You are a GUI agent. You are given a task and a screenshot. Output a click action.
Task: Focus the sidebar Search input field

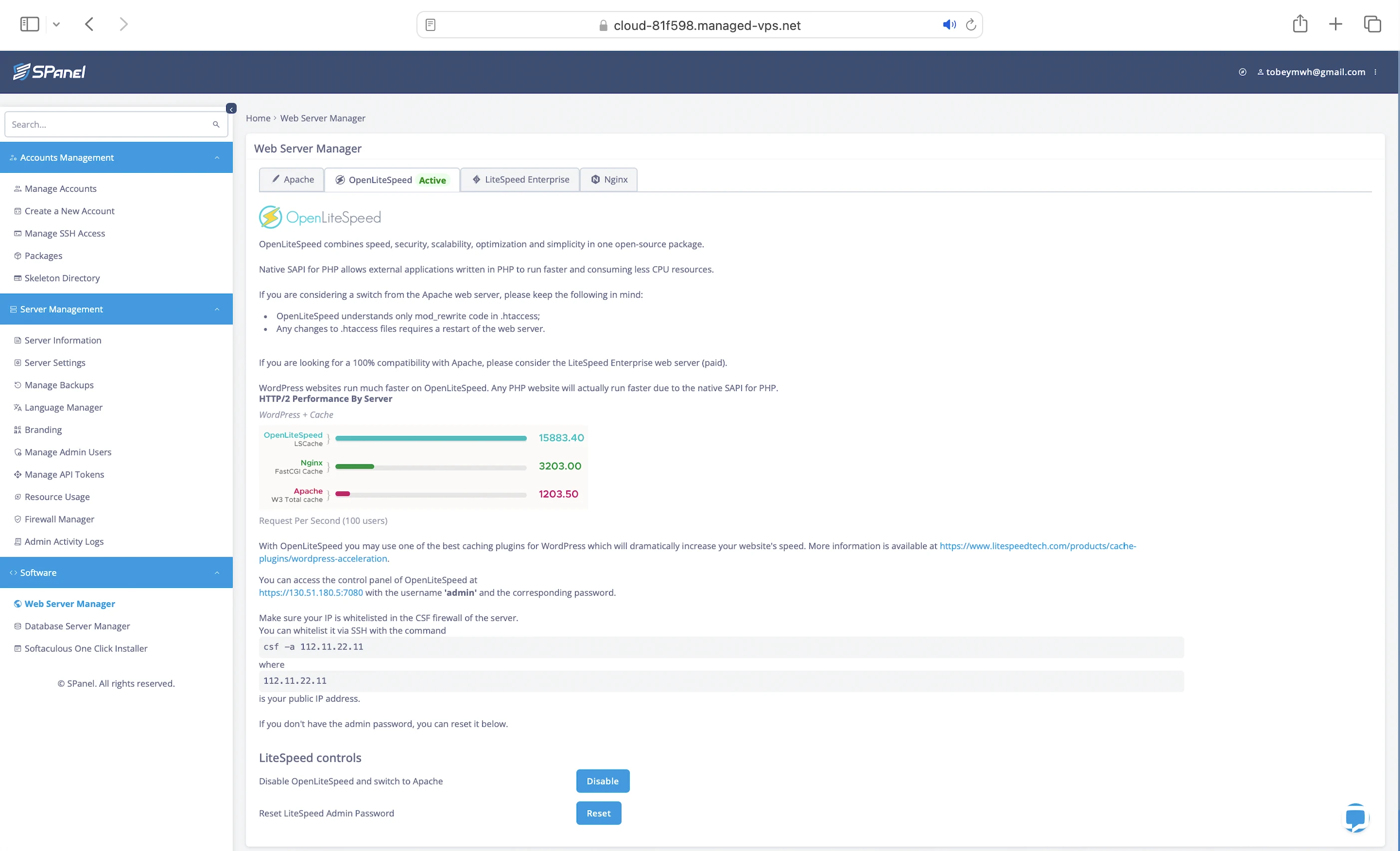[108, 124]
